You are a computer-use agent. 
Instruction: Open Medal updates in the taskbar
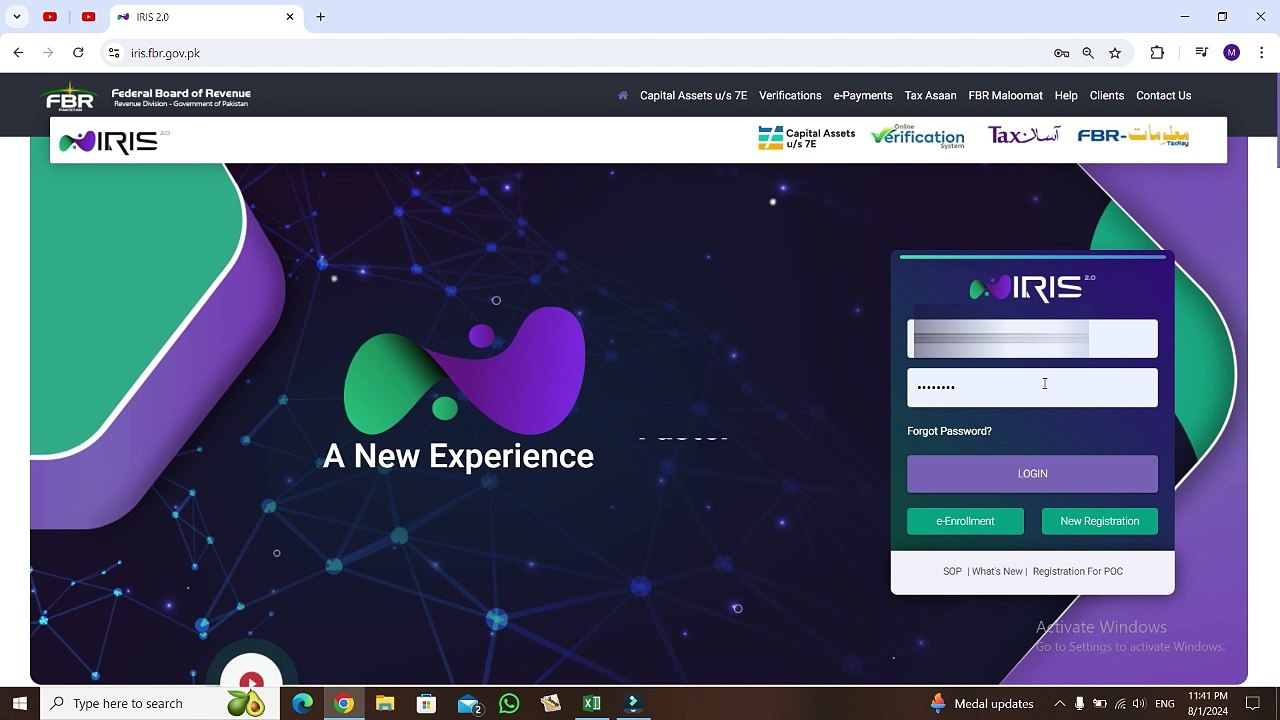982,704
